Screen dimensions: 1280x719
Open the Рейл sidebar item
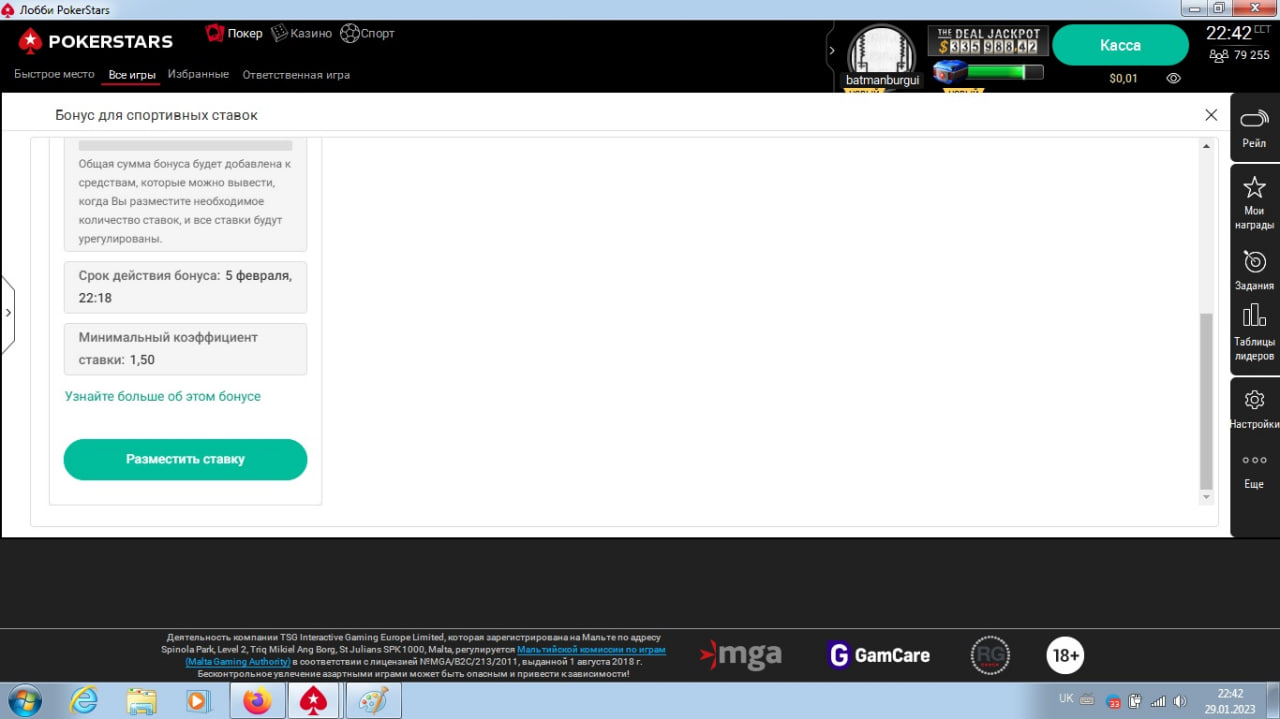(x=1254, y=130)
